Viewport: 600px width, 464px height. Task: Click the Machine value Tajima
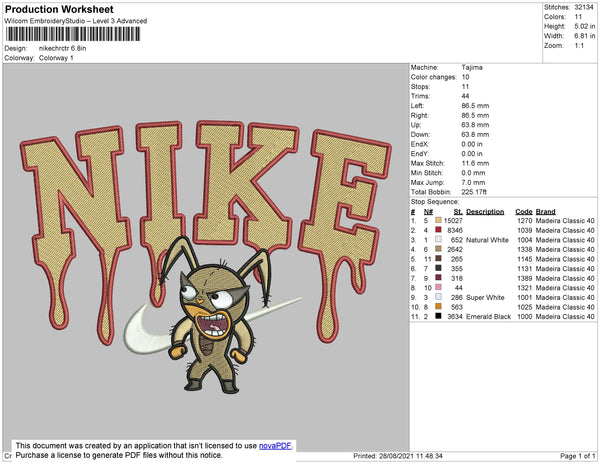pyautogui.click(x=472, y=67)
